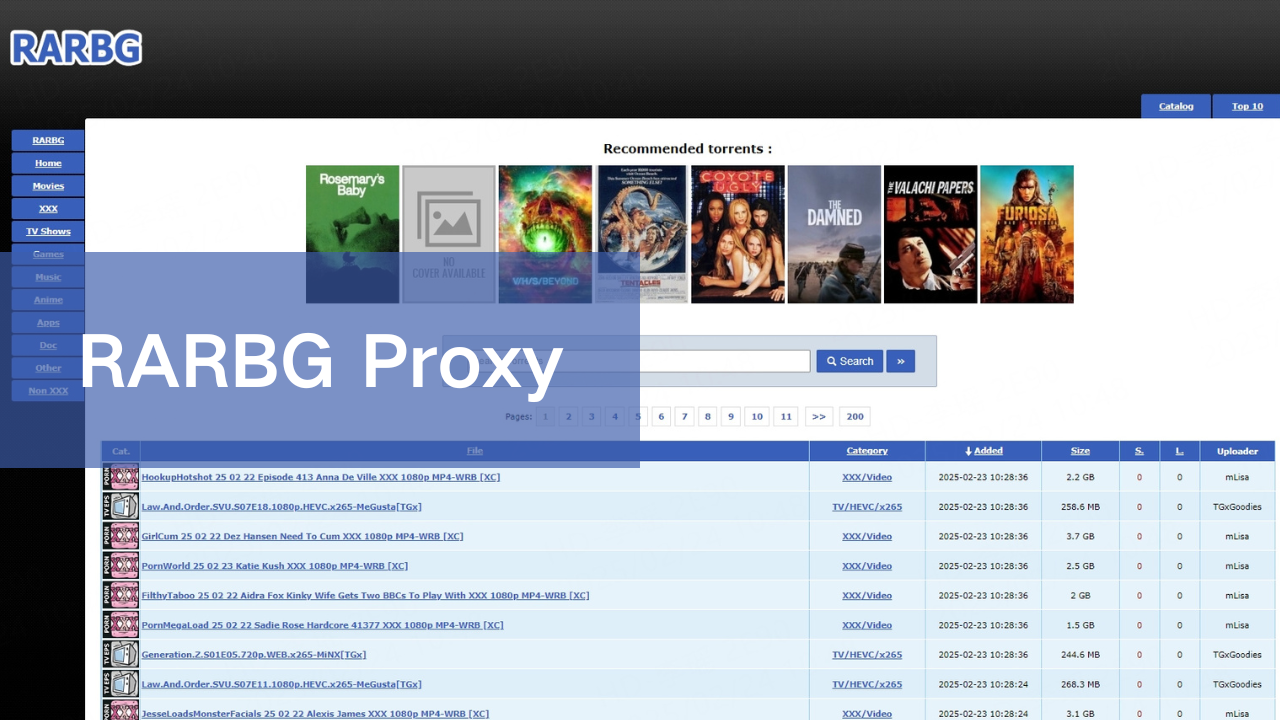
Task: Click size value 244.6 MB
Action: coord(1080,655)
